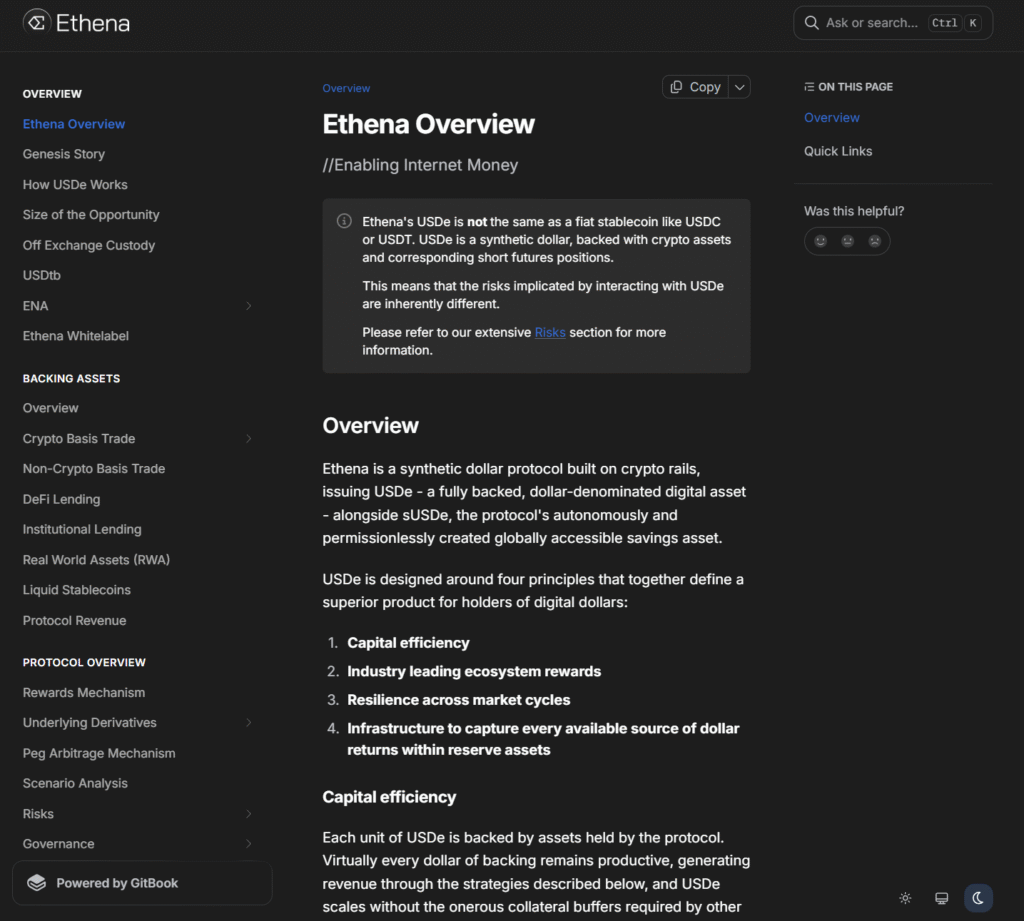Switch to light theme sun icon
This screenshot has height=921, width=1024.
(905, 898)
